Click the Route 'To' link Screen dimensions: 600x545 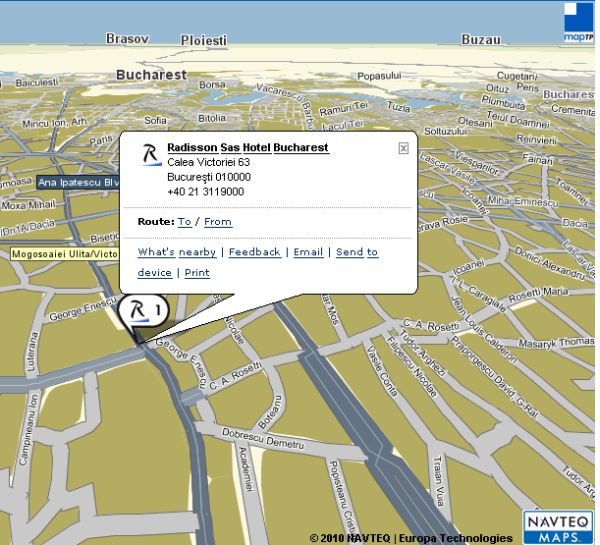pos(184,222)
